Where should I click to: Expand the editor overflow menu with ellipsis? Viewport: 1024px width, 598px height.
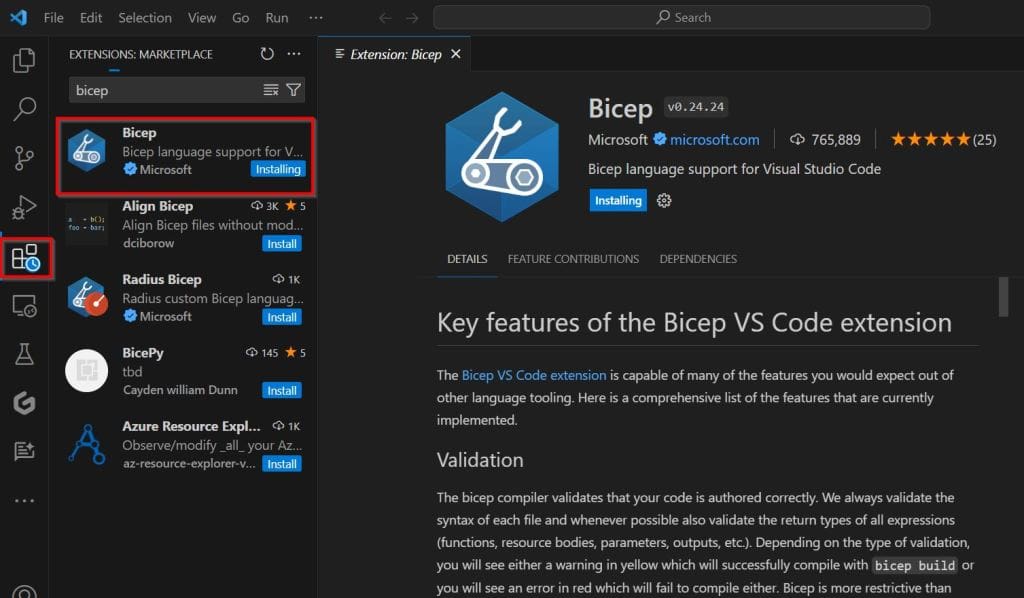(316, 17)
